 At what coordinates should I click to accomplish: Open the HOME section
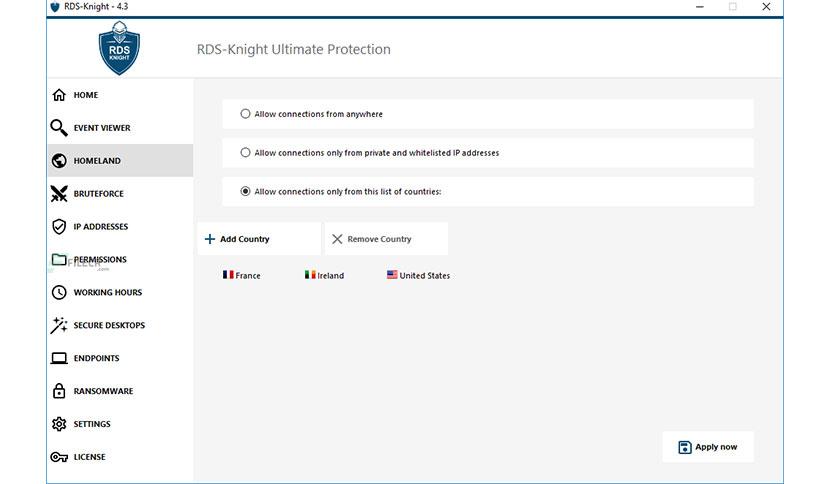120,95
